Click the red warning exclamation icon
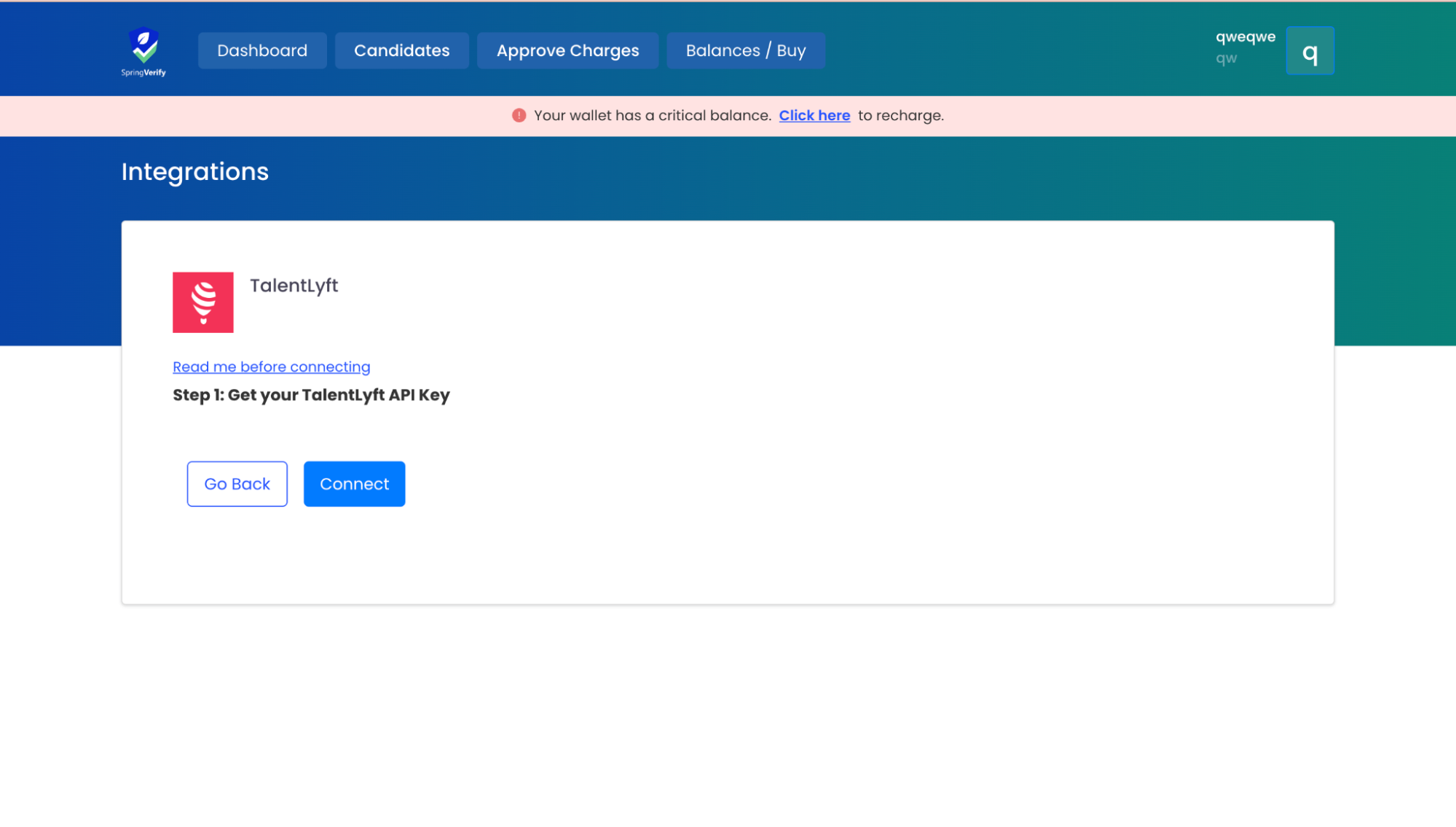 click(x=519, y=115)
